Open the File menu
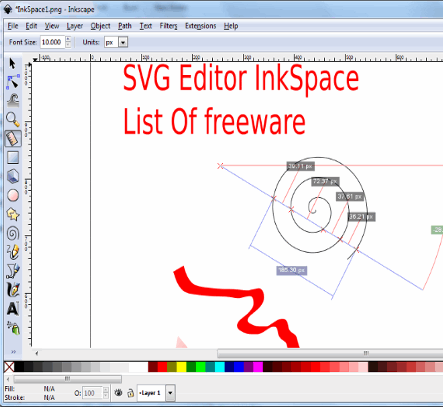The image size is (443, 407). 13,26
